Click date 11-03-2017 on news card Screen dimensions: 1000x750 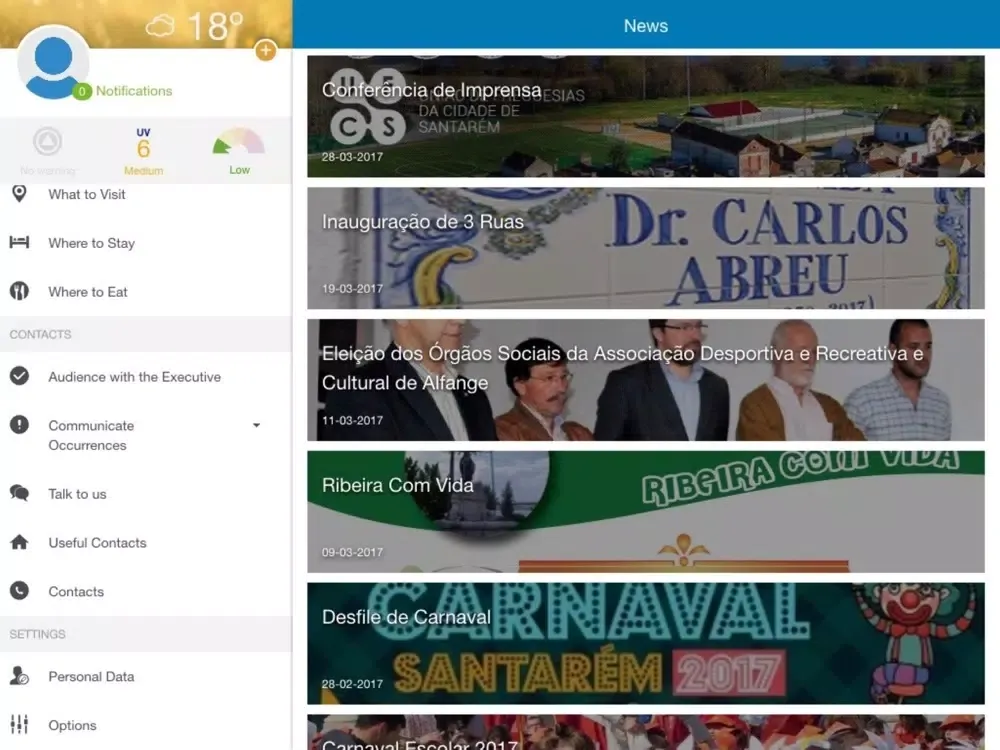[352, 420]
